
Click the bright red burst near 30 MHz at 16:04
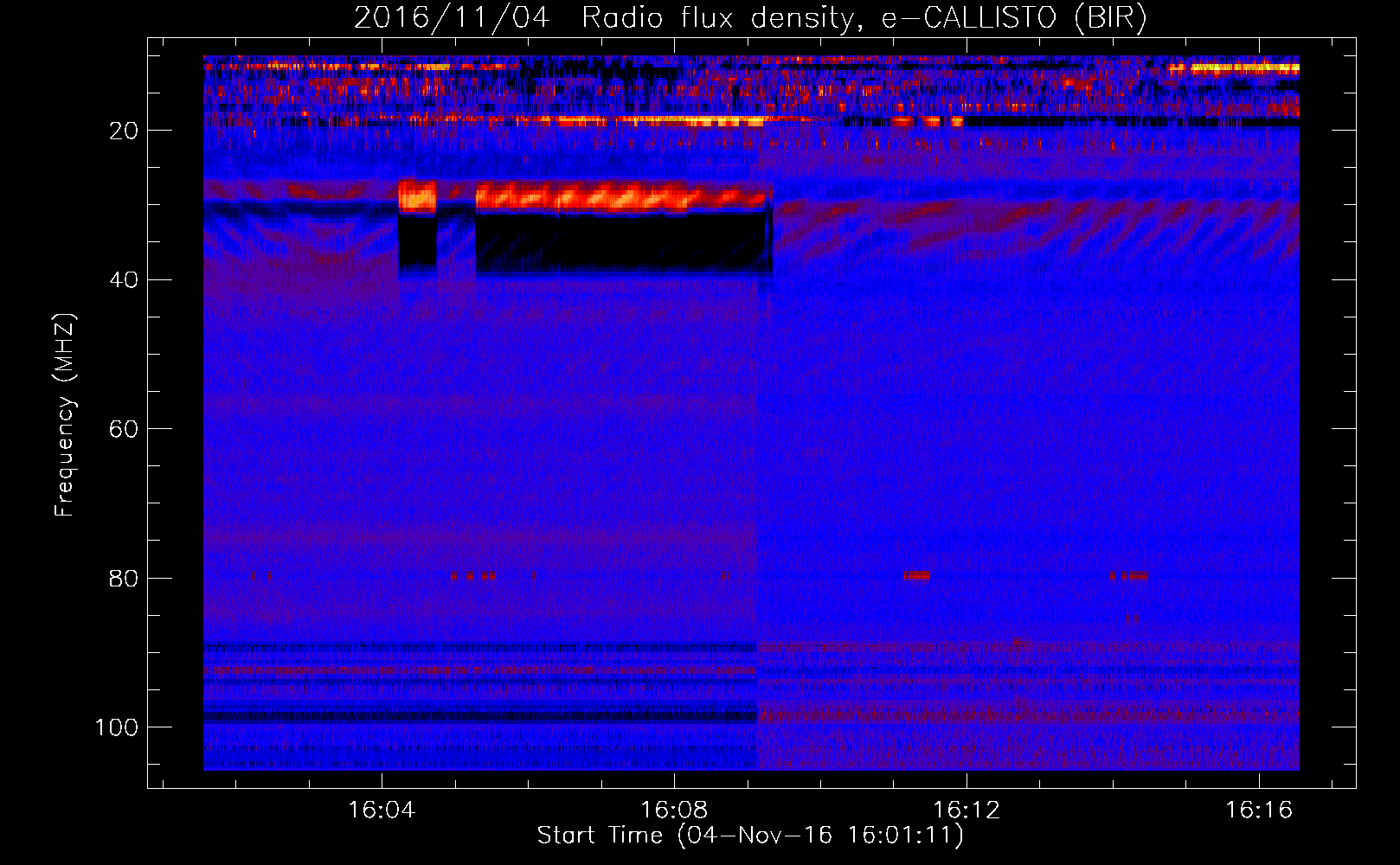tap(417, 197)
